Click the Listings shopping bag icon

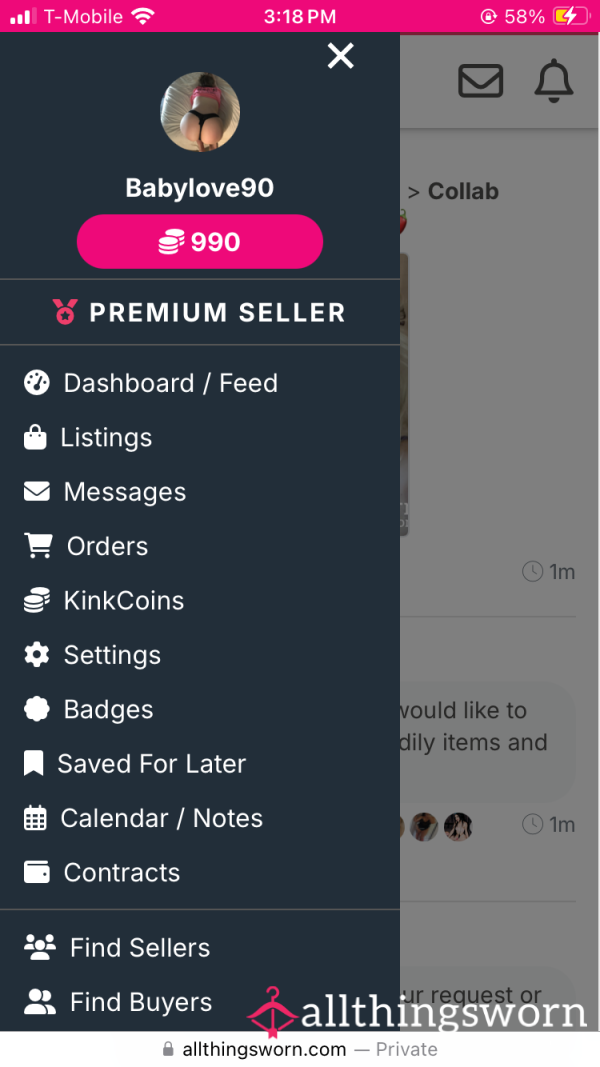[x=35, y=437]
